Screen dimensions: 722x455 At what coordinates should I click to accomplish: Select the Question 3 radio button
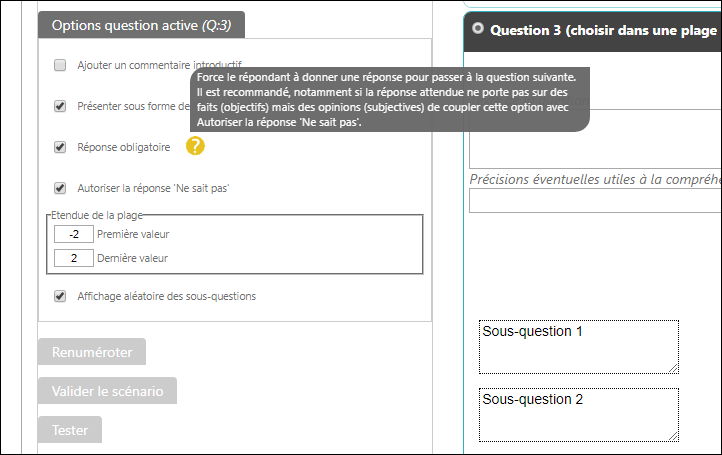coord(478,29)
